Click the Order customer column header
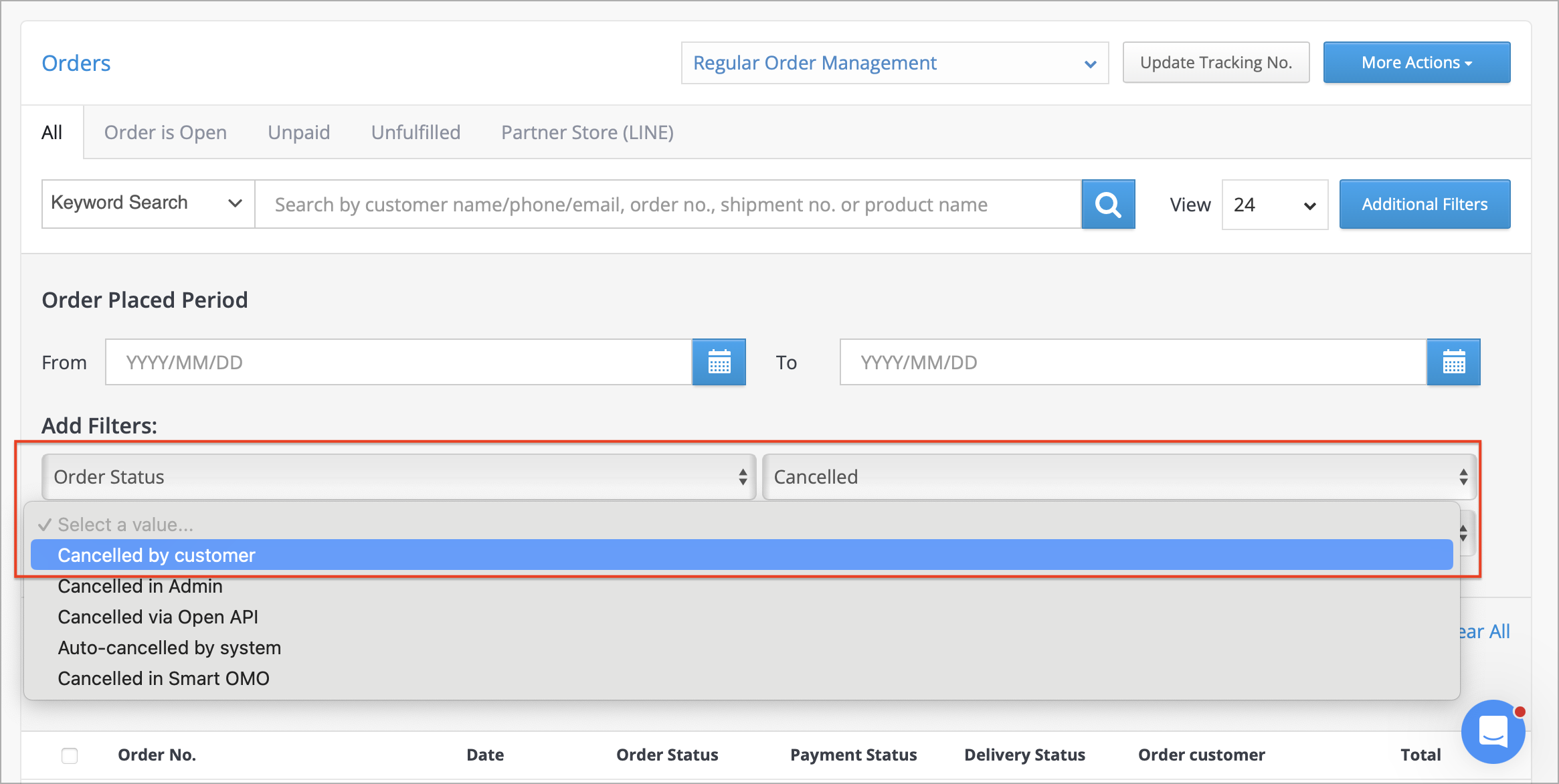The image size is (1559, 784). [x=1202, y=755]
